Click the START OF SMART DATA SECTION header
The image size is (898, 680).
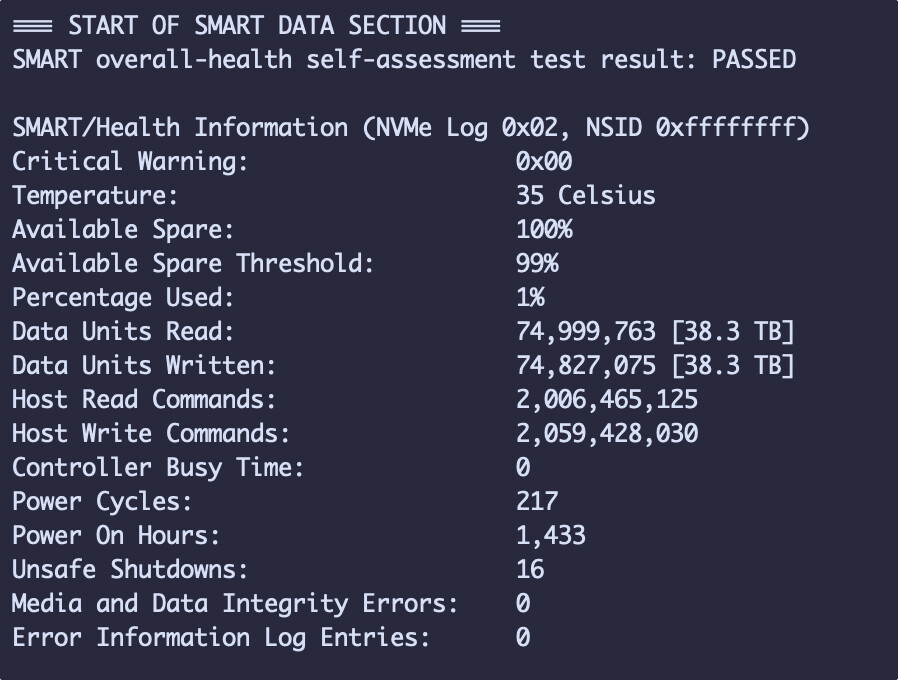[257, 26]
